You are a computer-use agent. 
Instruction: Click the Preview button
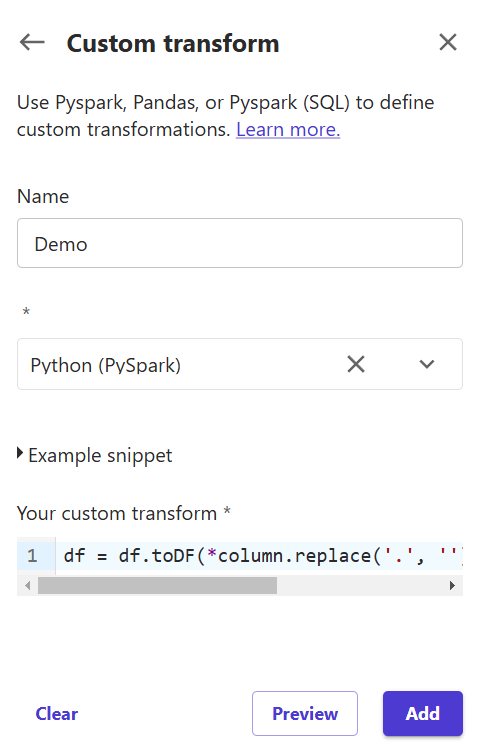305,714
